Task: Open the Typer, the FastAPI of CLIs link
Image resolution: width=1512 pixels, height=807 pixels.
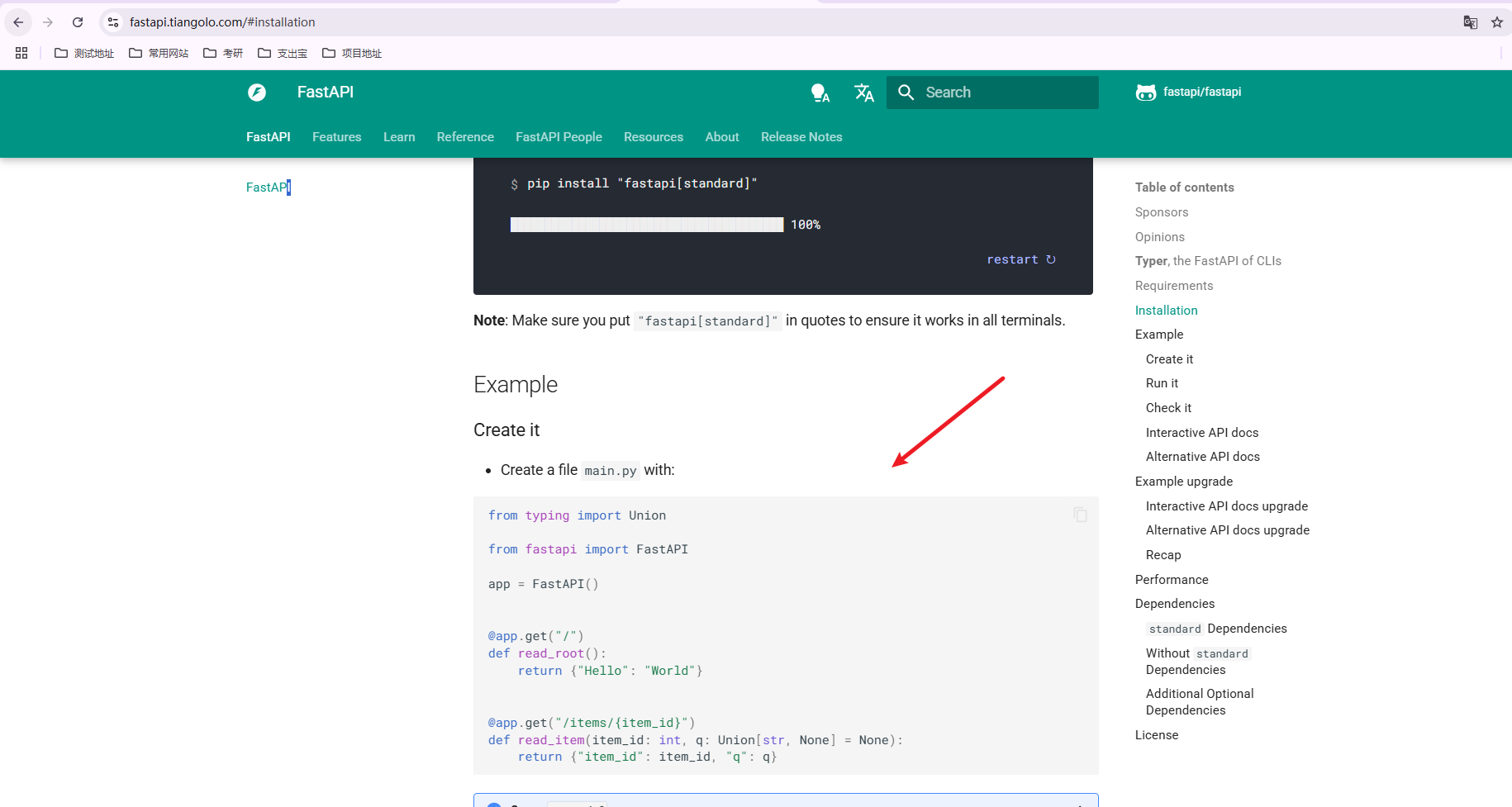Action: tap(1208, 261)
